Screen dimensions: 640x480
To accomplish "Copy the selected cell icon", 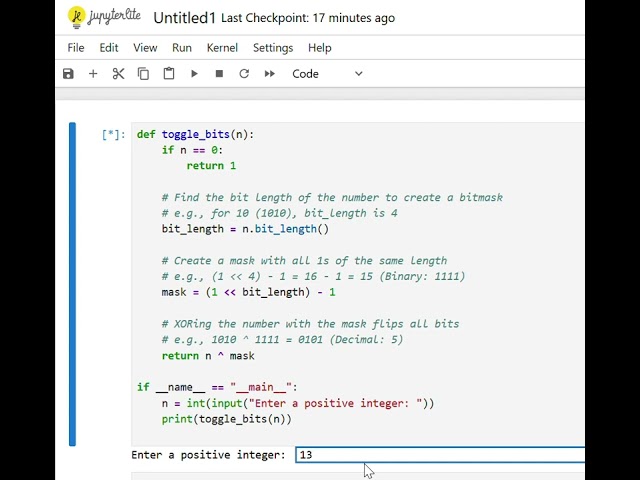I will (x=143, y=74).
